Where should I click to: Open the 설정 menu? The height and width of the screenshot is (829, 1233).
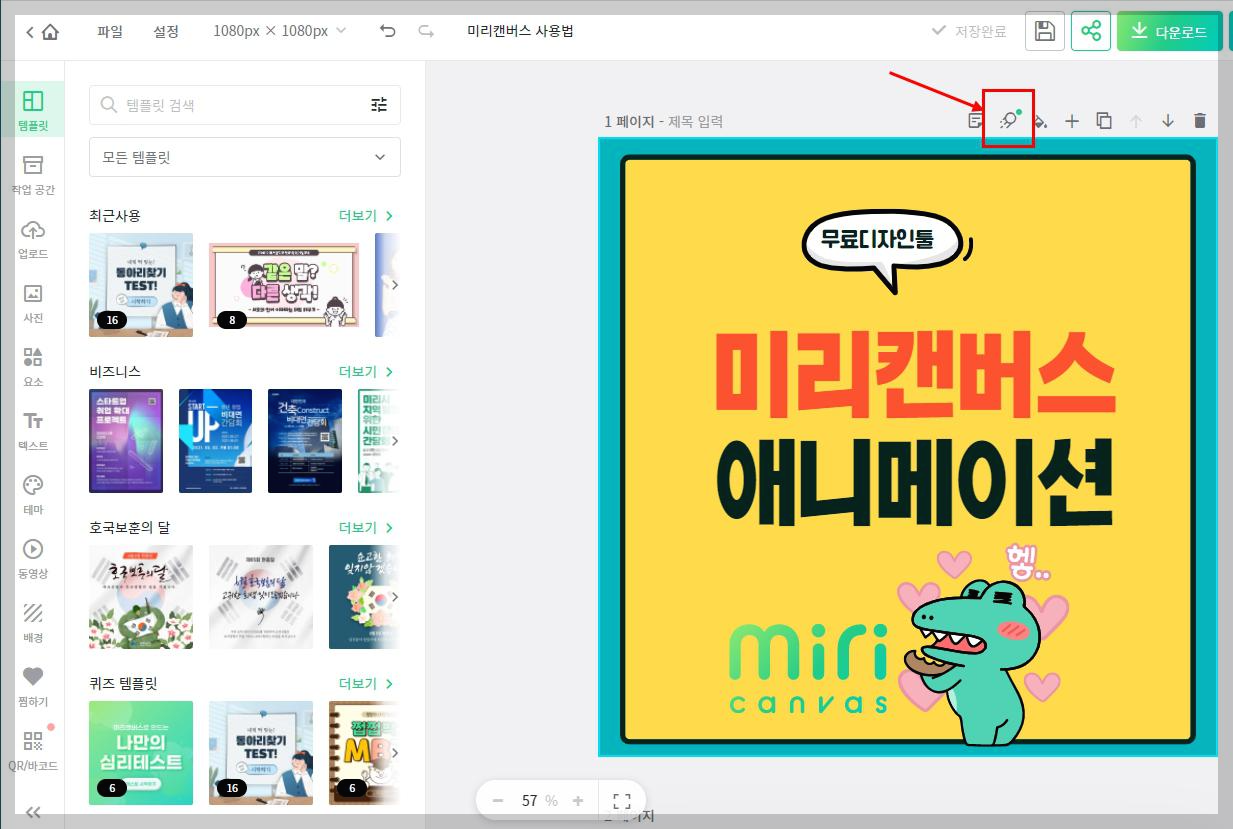(x=166, y=31)
